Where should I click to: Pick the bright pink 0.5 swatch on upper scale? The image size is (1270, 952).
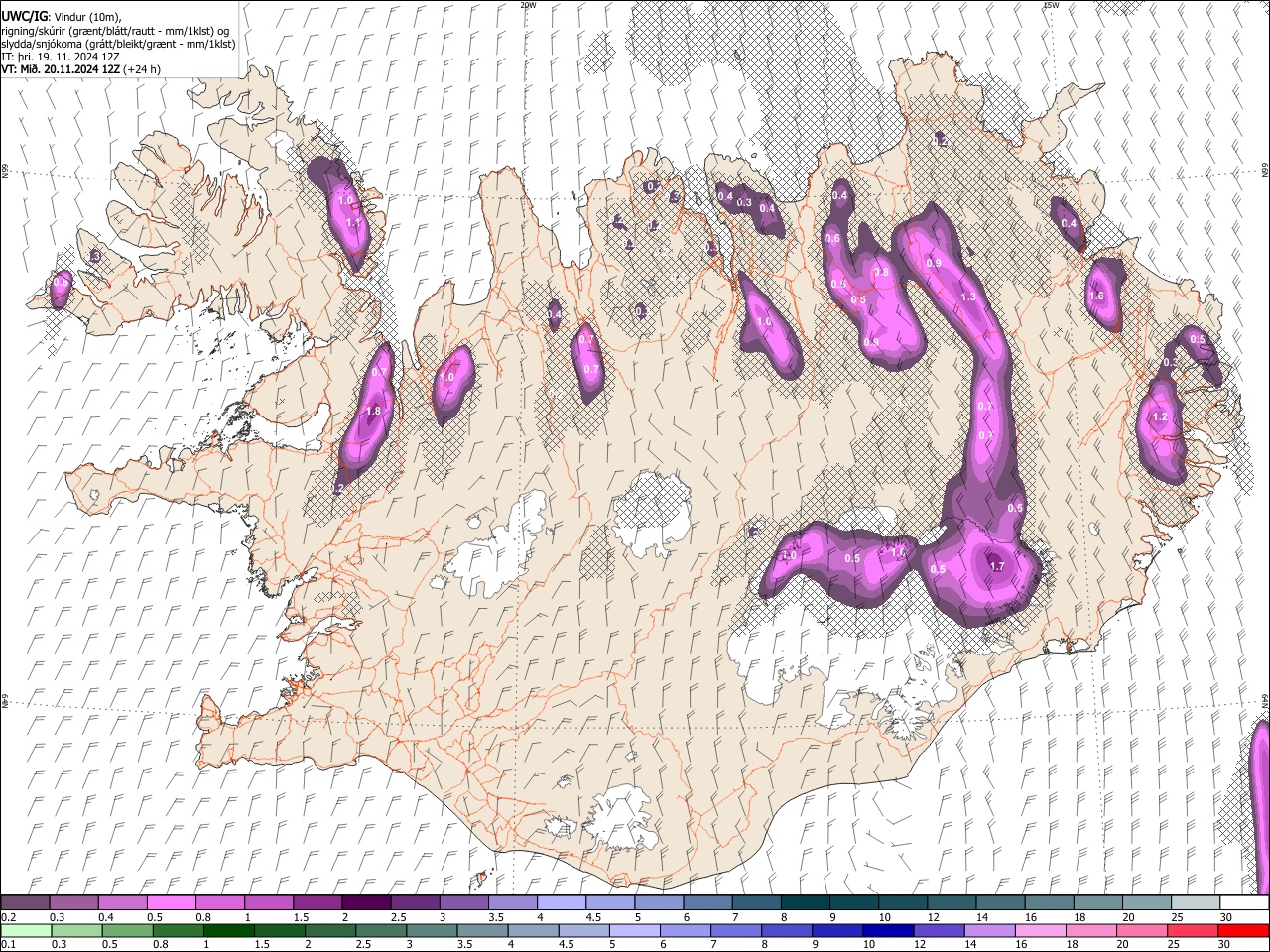pos(172,902)
